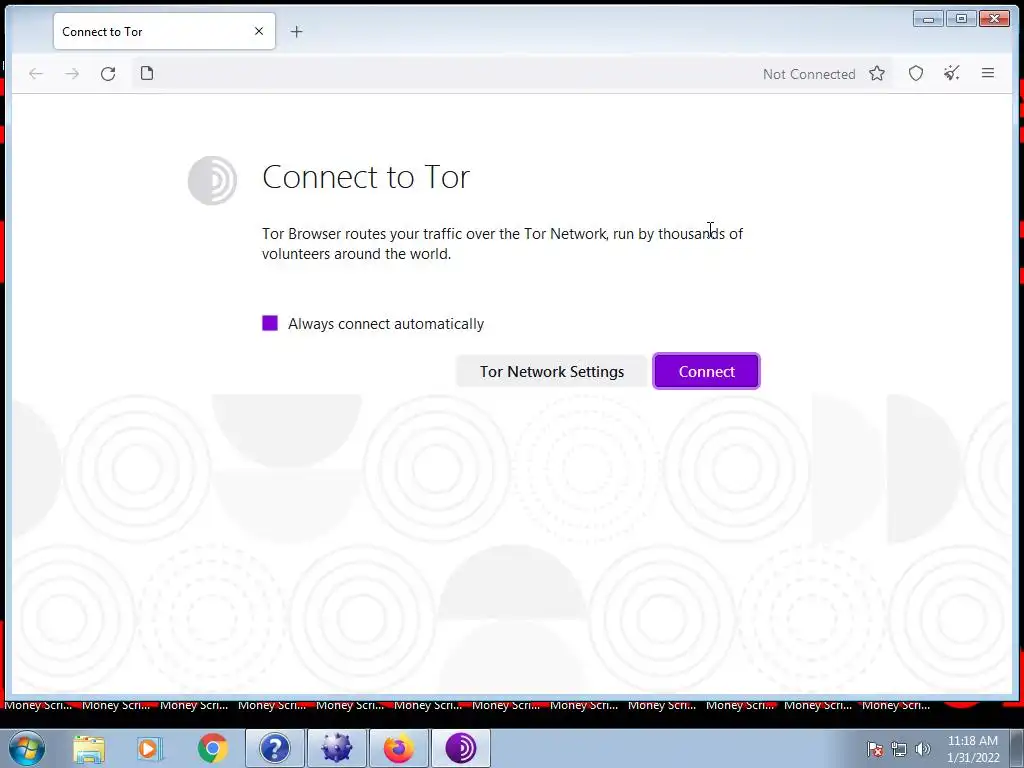The width and height of the screenshot is (1024, 768).
Task: Click the Not Connected status text
Action: click(809, 74)
